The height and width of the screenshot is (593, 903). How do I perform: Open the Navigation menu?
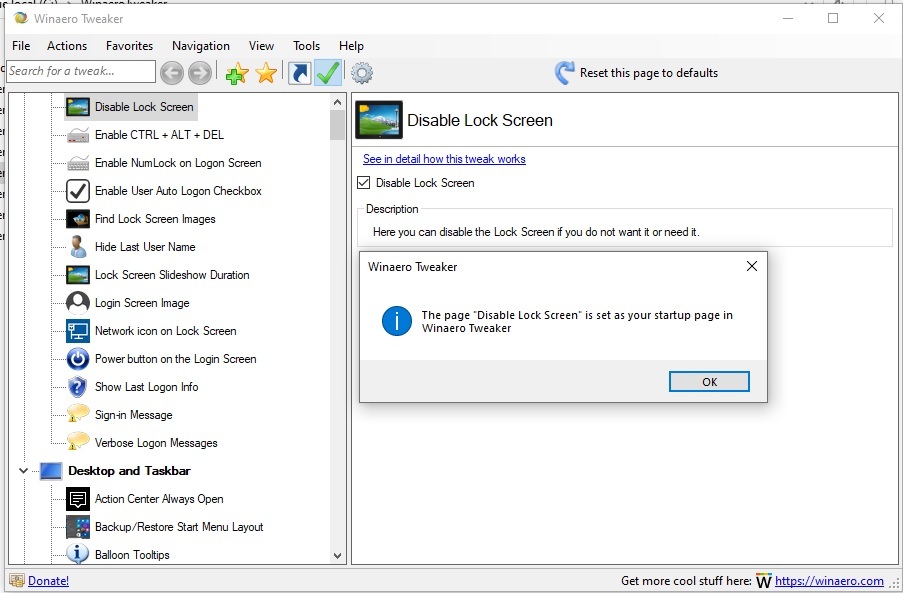click(201, 46)
